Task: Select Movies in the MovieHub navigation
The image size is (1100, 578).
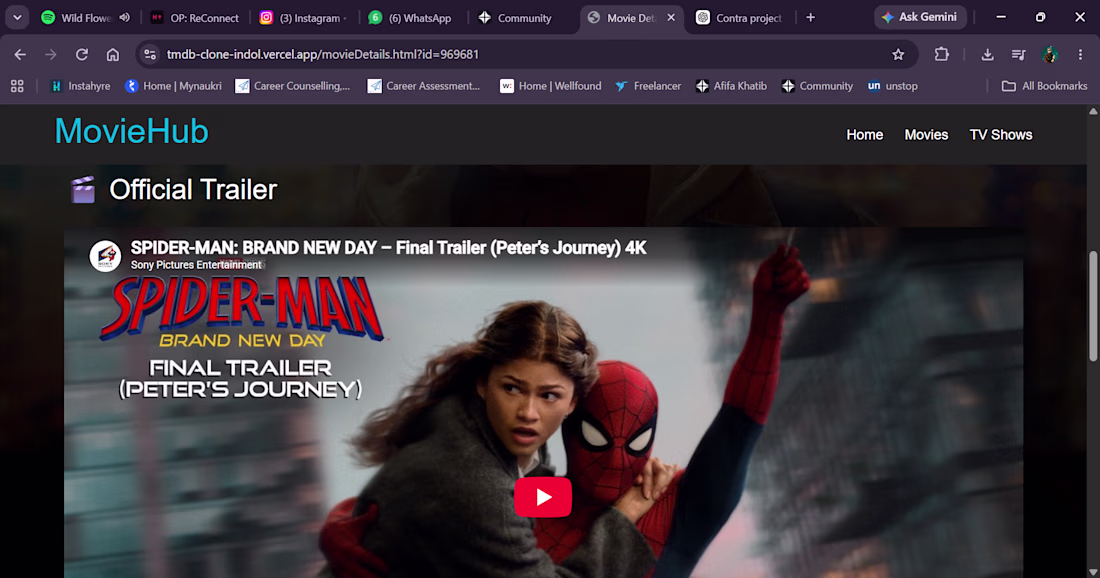Action: pyautogui.click(x=926, y=135)
